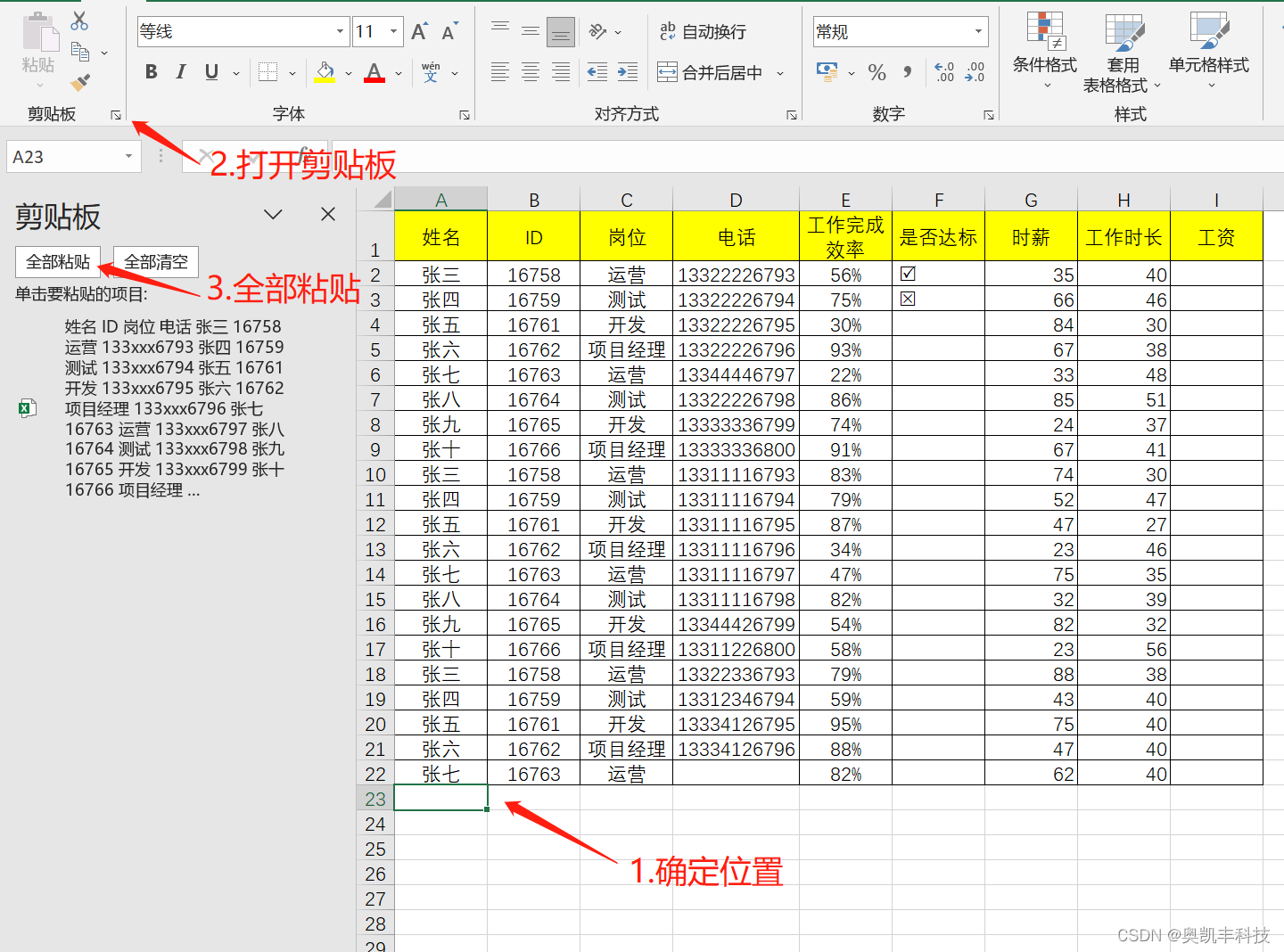Select the Format Painter brush
This screenshot has width=1284, height=952.
80,83
